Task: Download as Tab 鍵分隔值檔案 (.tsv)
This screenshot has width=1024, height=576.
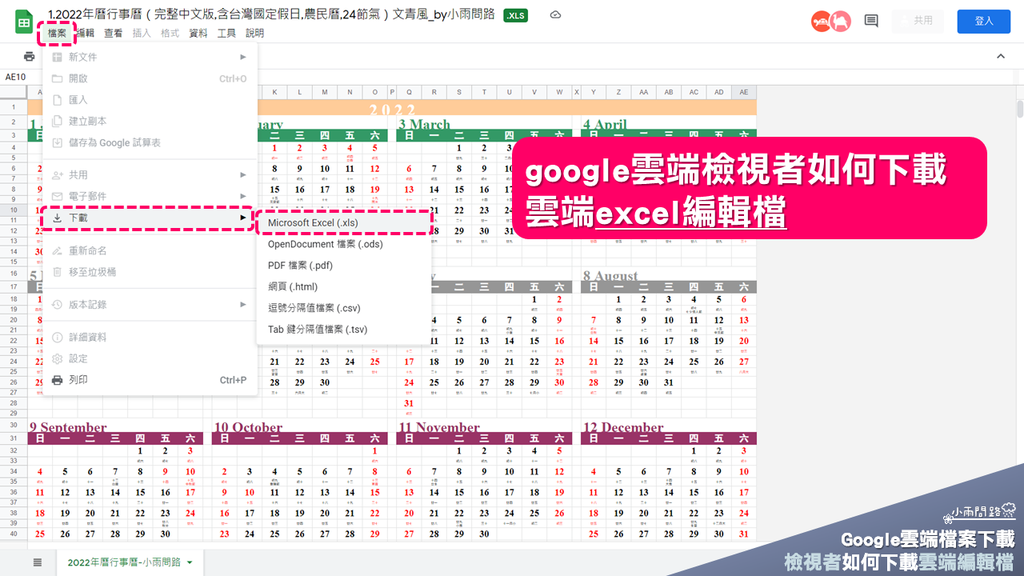Action: pyautogui.click(x=344, y=329)
